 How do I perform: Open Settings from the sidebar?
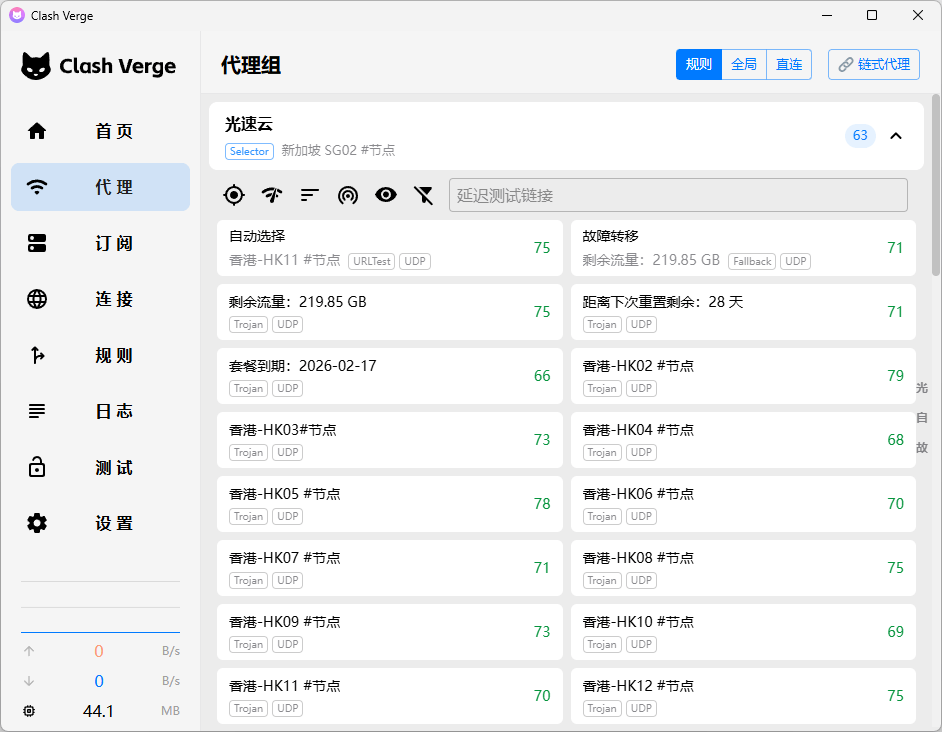coord(100,523)
